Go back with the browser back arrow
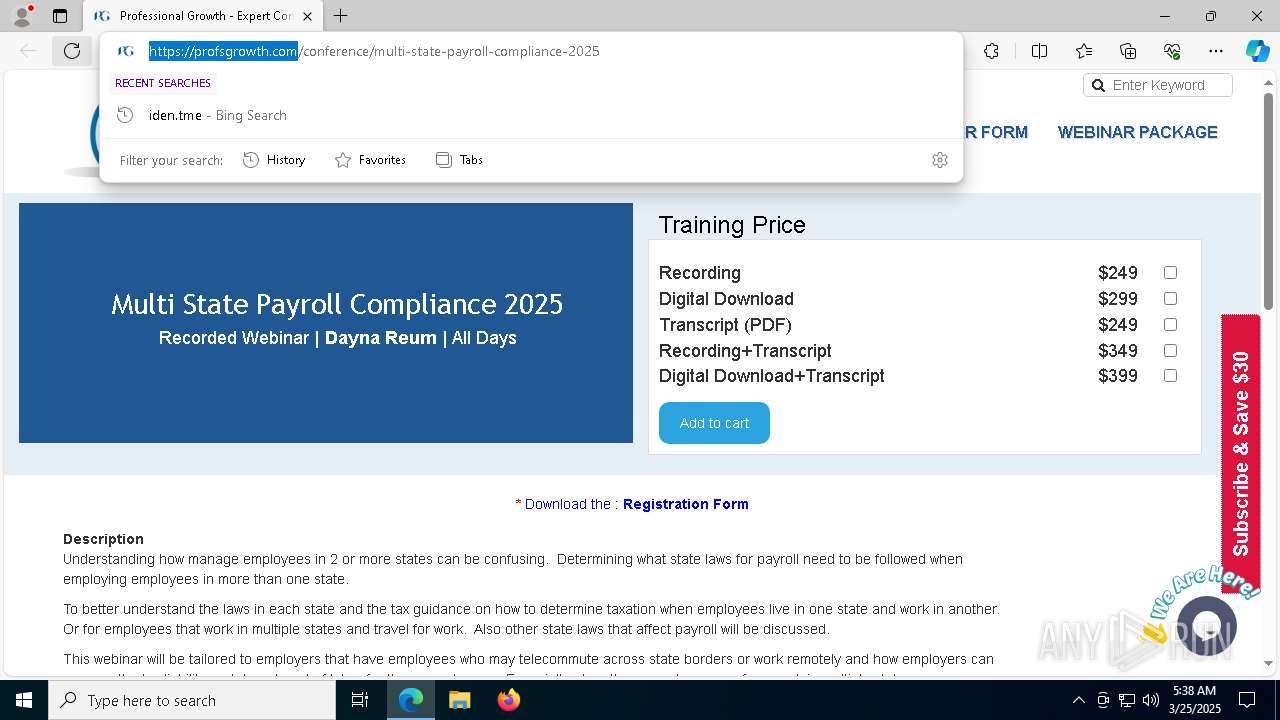The width and height of the screenshot is (1280, 720). pos(28,51)
